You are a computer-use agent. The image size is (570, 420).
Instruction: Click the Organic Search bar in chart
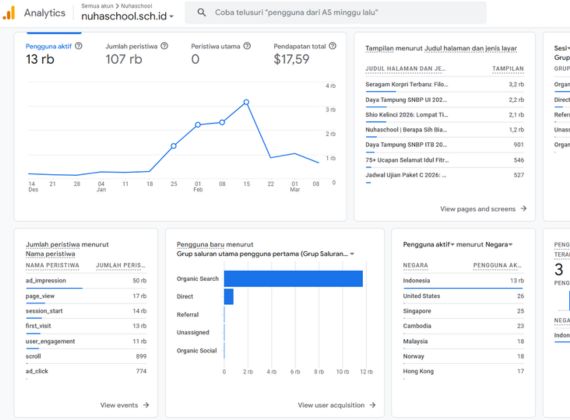[x=293, y=279]
